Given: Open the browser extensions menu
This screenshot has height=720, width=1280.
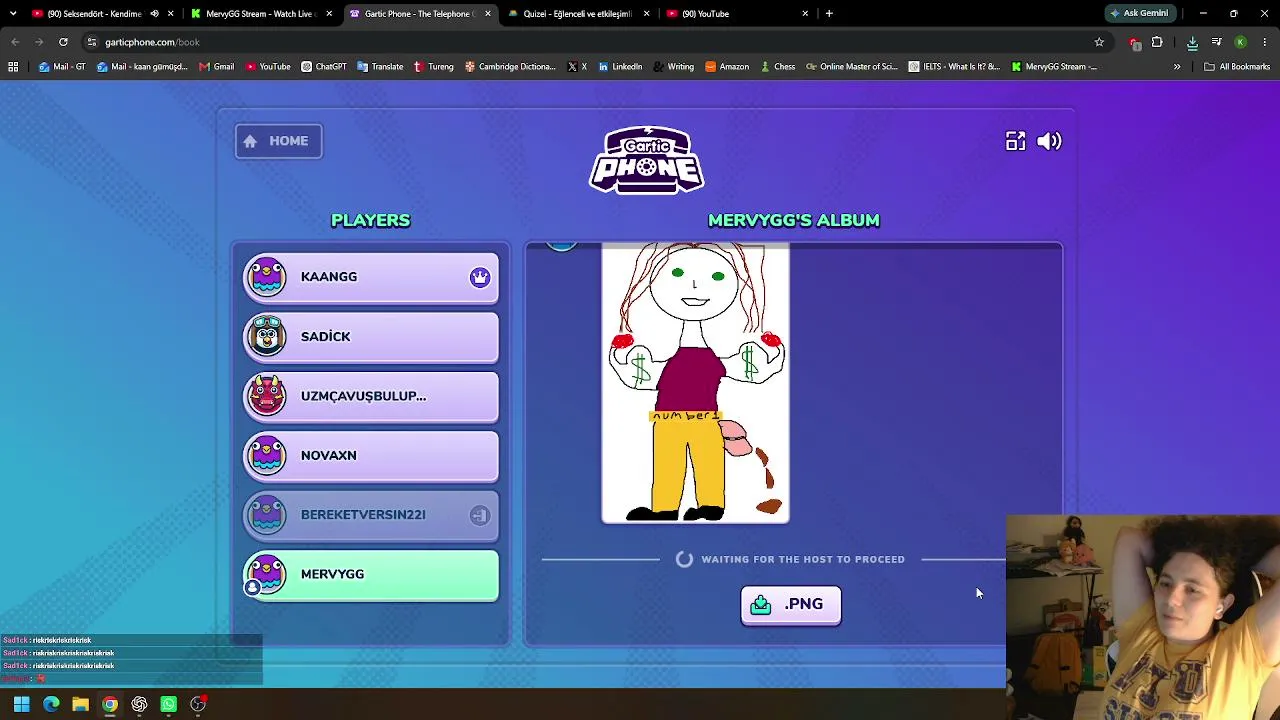Looking at the screenshot, I should pos(1157,42).
